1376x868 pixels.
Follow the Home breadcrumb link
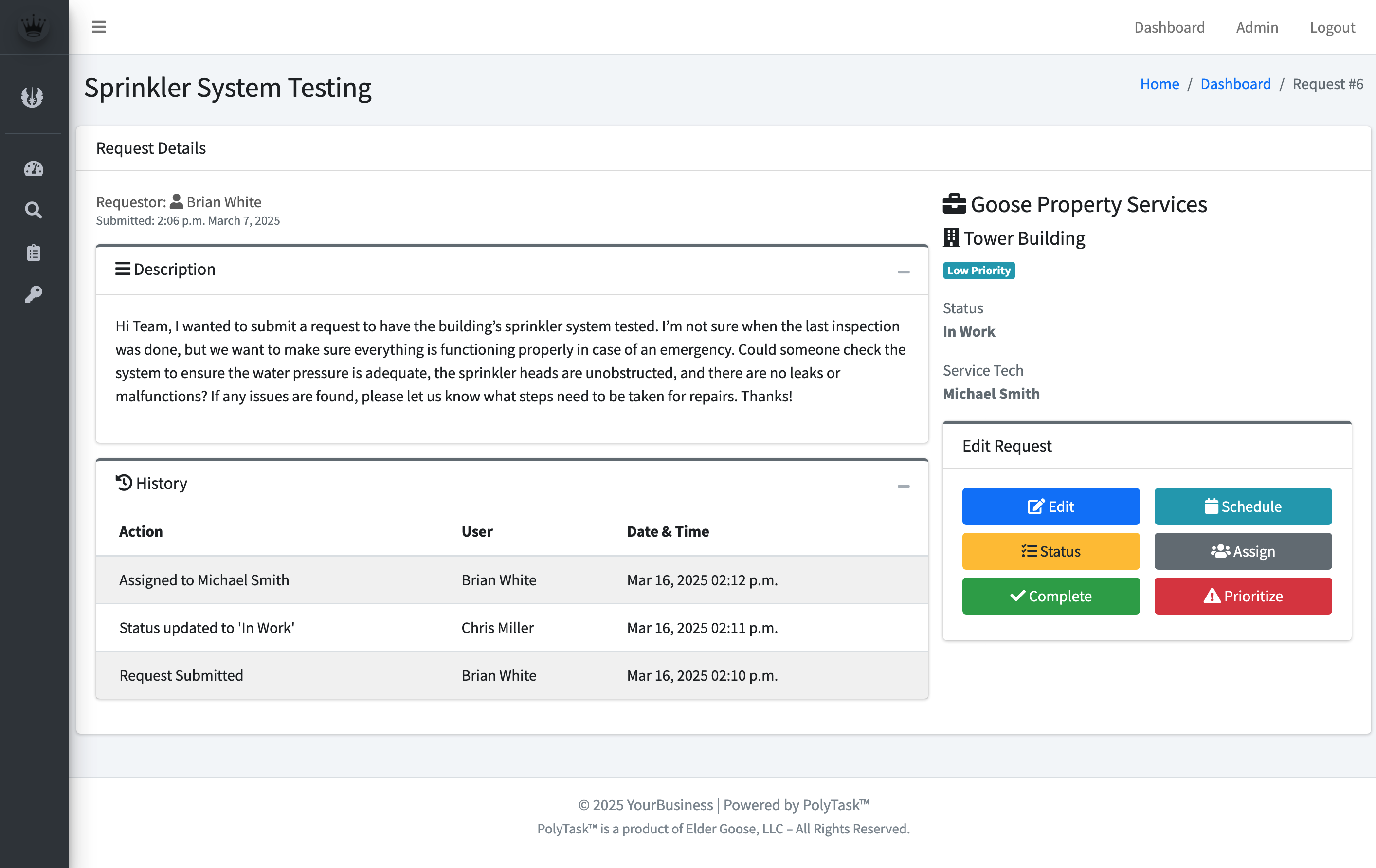point(1159,83)
